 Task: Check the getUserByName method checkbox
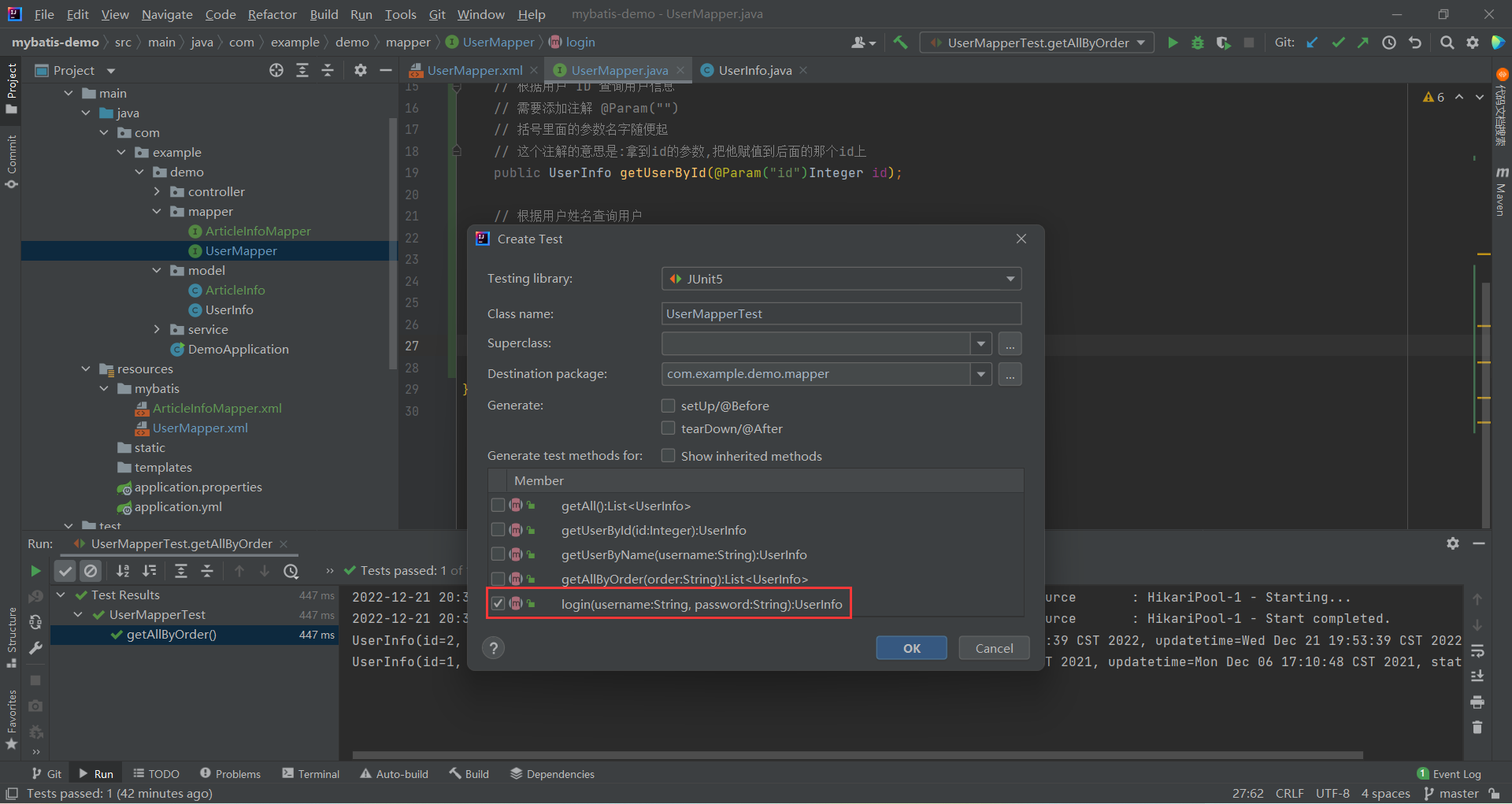498,554
